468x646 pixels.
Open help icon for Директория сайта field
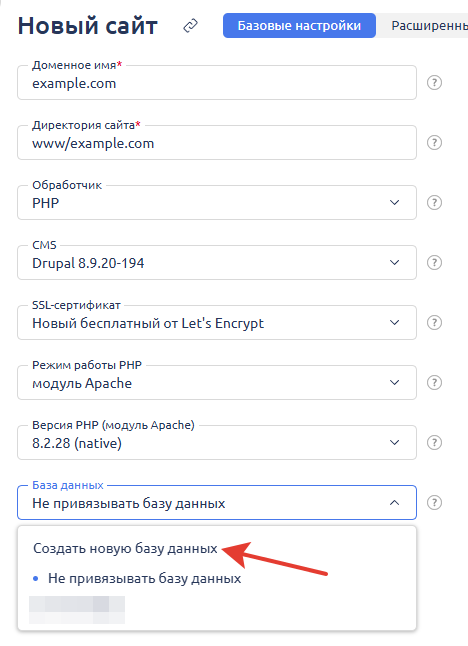tap(434, 143)
